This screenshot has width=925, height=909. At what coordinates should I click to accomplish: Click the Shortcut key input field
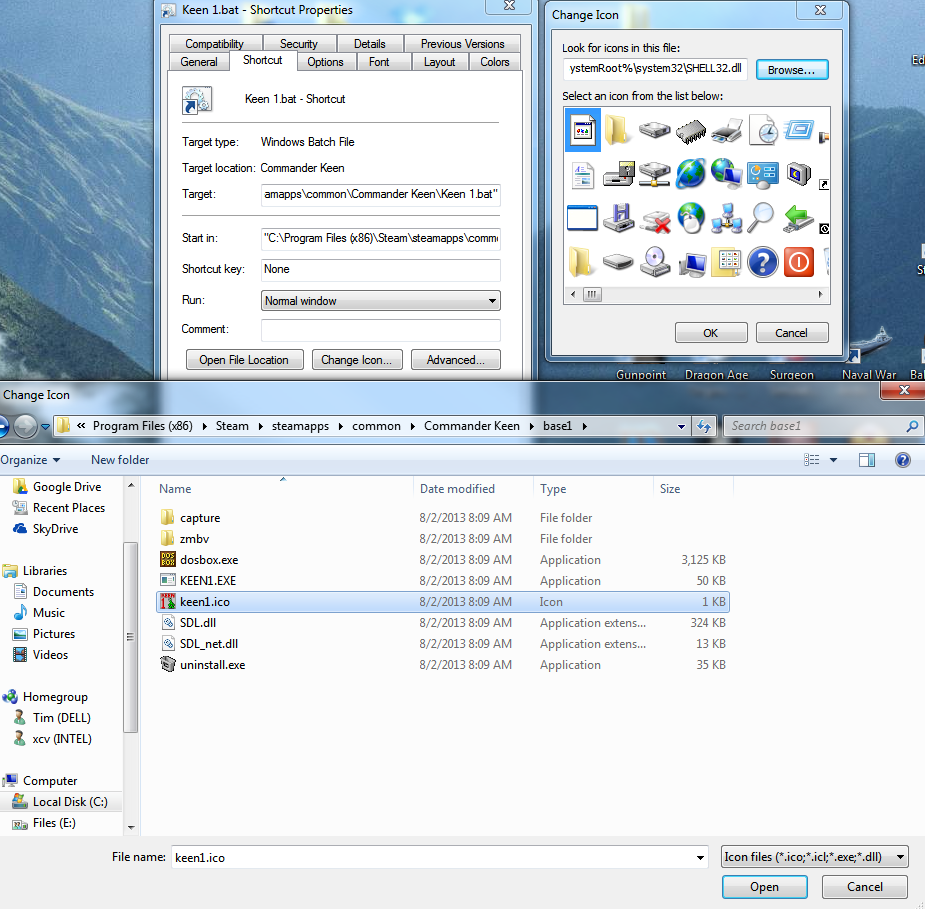click(381, 270)
